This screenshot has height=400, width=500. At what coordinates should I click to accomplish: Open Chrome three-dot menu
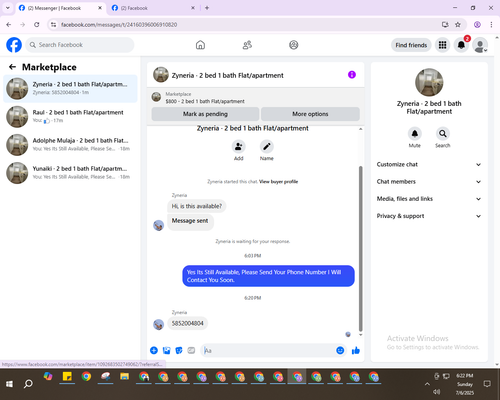click(x=491, y=25)
